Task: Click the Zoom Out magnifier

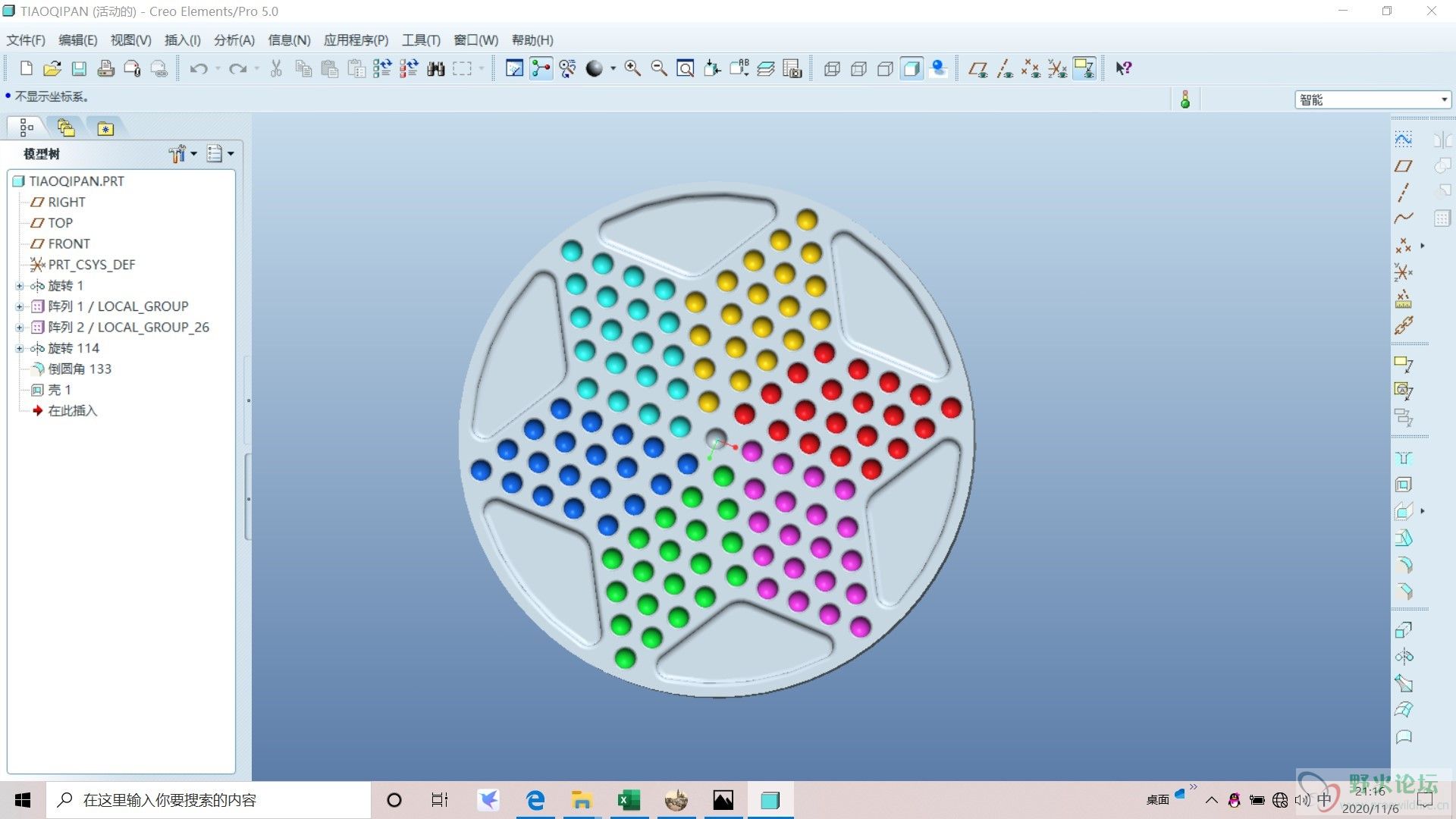Action: coord(659,68)
